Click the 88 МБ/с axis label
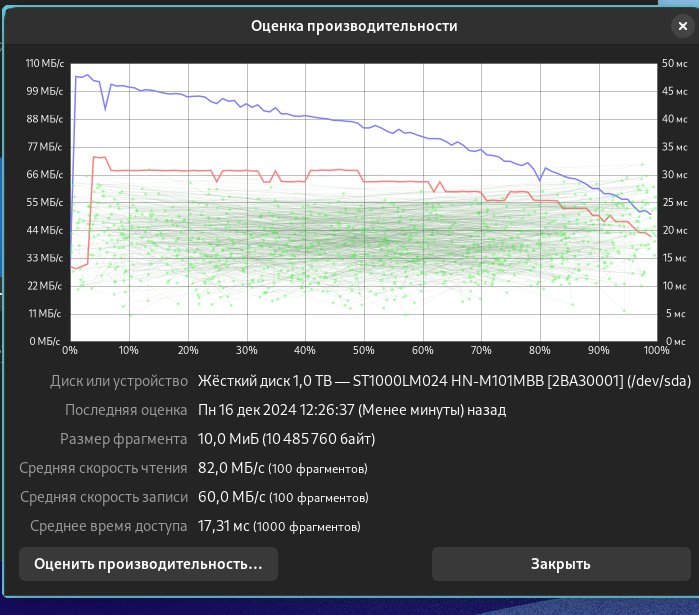 45,119
